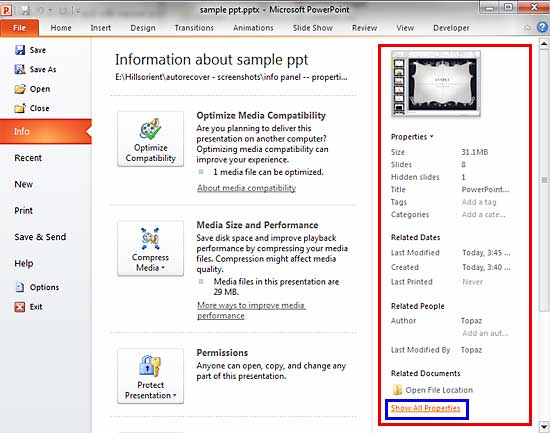Click the Optimize Media Compatibility heading
The width and height of the screenshot is (550, 433).
[x=261, y=115]
